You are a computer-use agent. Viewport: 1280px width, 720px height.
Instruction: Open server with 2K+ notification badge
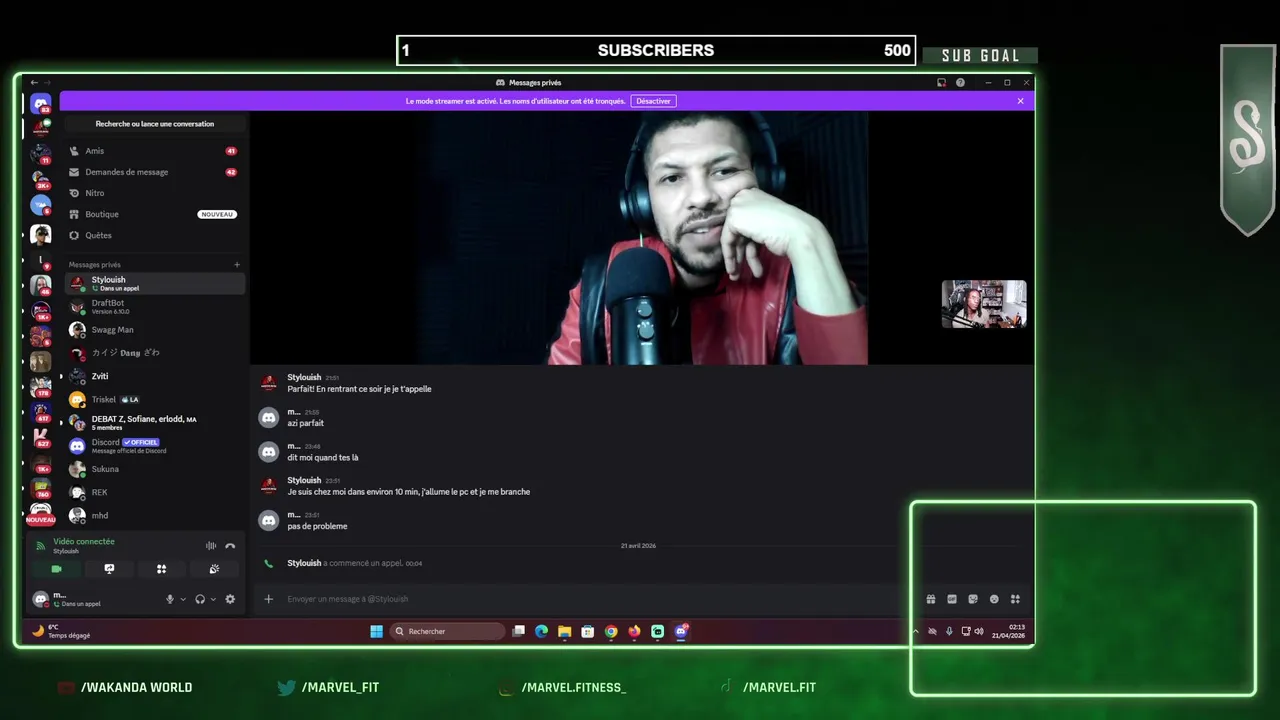pos(41,180)
